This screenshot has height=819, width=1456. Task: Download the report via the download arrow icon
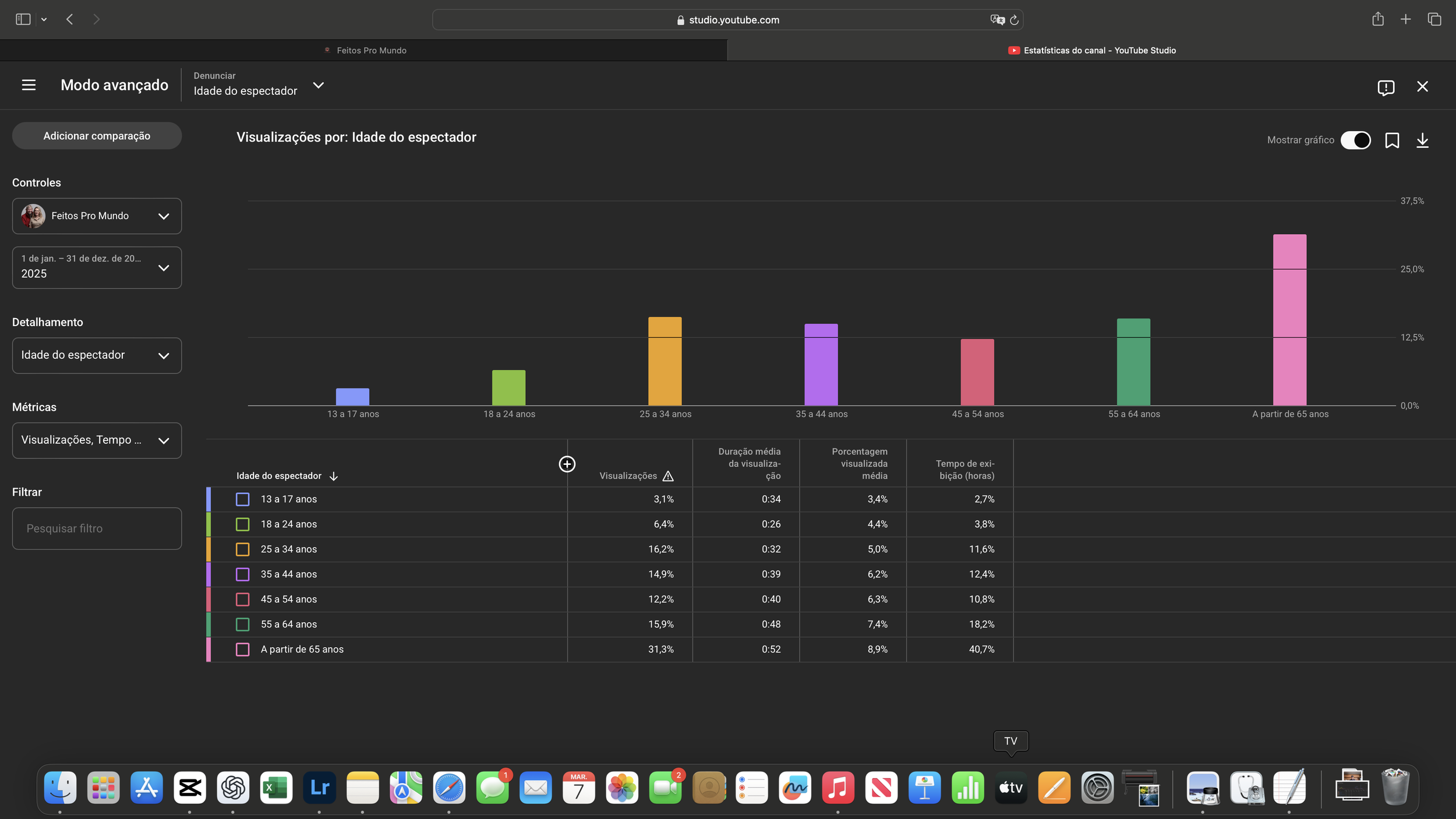(1422, 140)
